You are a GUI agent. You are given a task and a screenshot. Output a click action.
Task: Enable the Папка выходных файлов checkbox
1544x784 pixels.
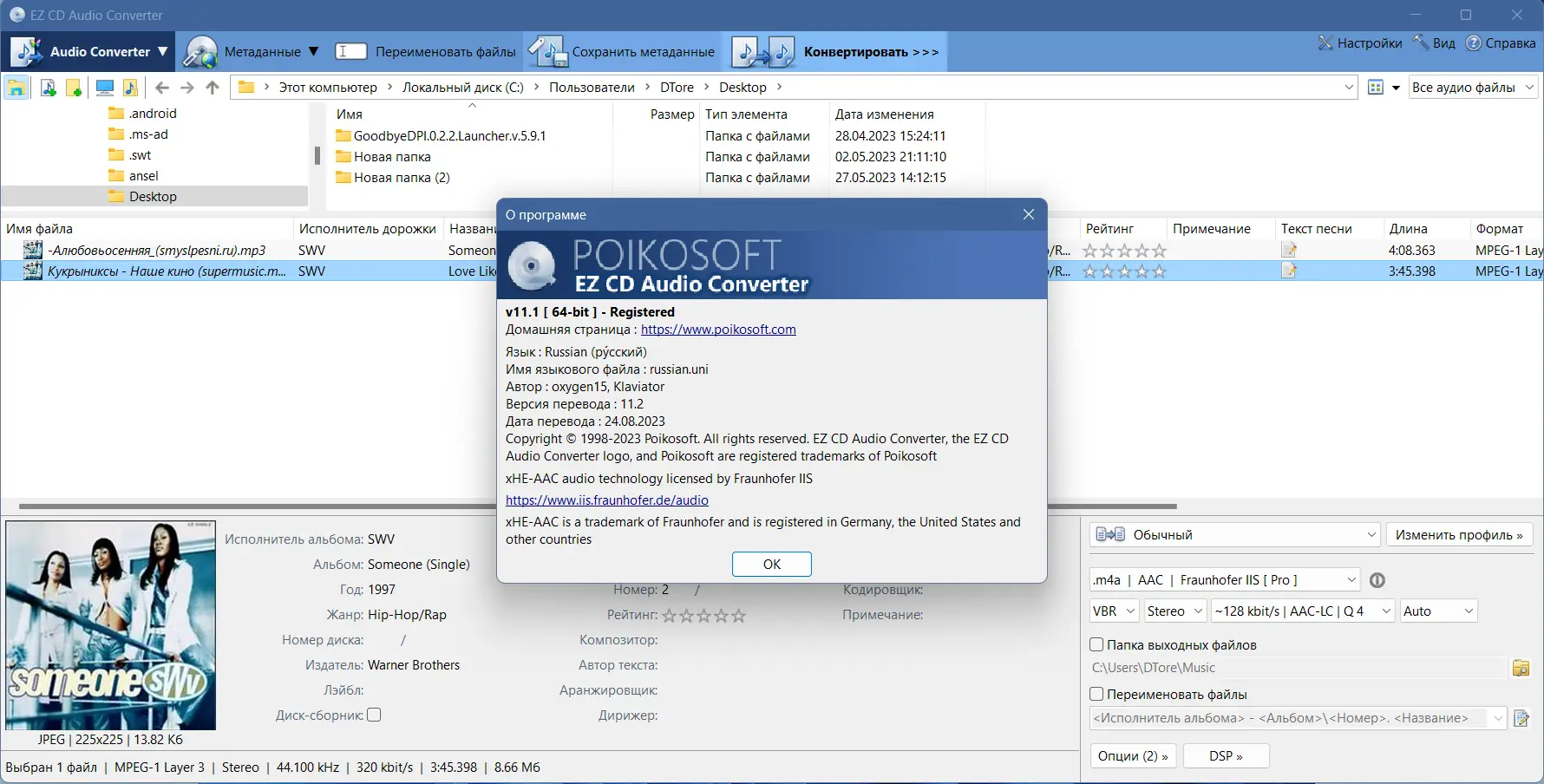[x=1096, y=644]
